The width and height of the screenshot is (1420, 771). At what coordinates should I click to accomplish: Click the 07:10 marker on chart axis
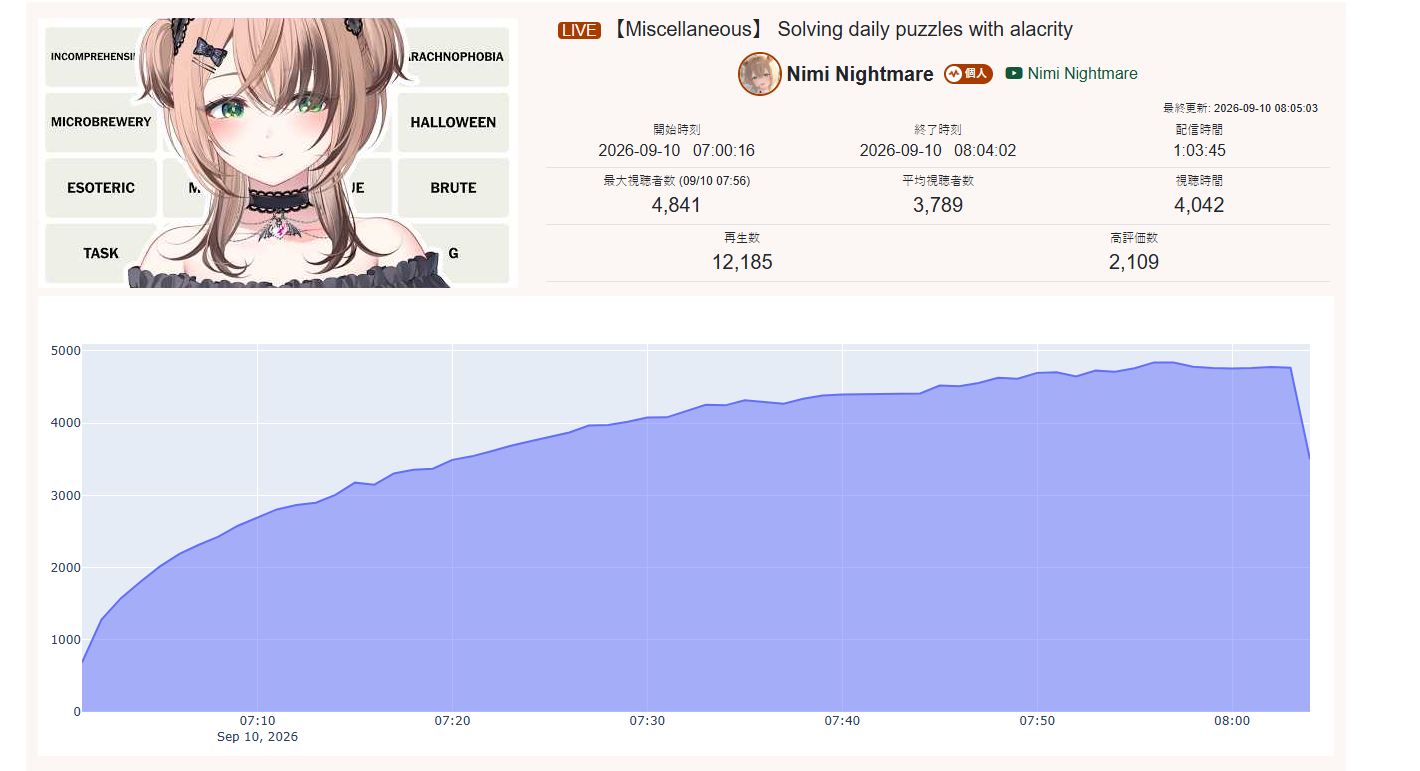[x=257, y=721]
